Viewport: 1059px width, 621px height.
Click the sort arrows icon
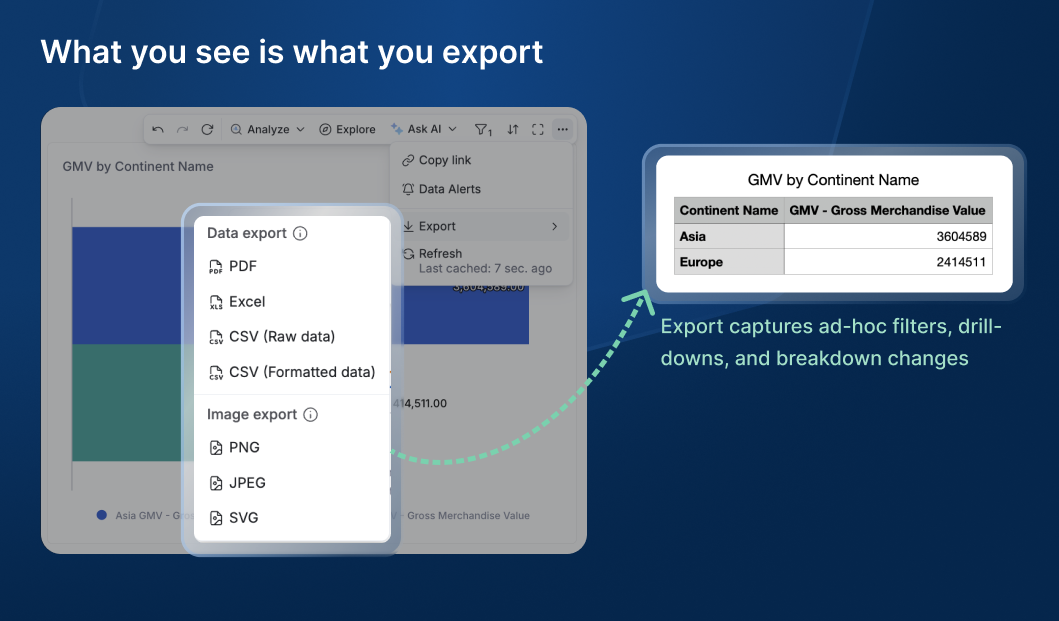click(x=511, y=129)
